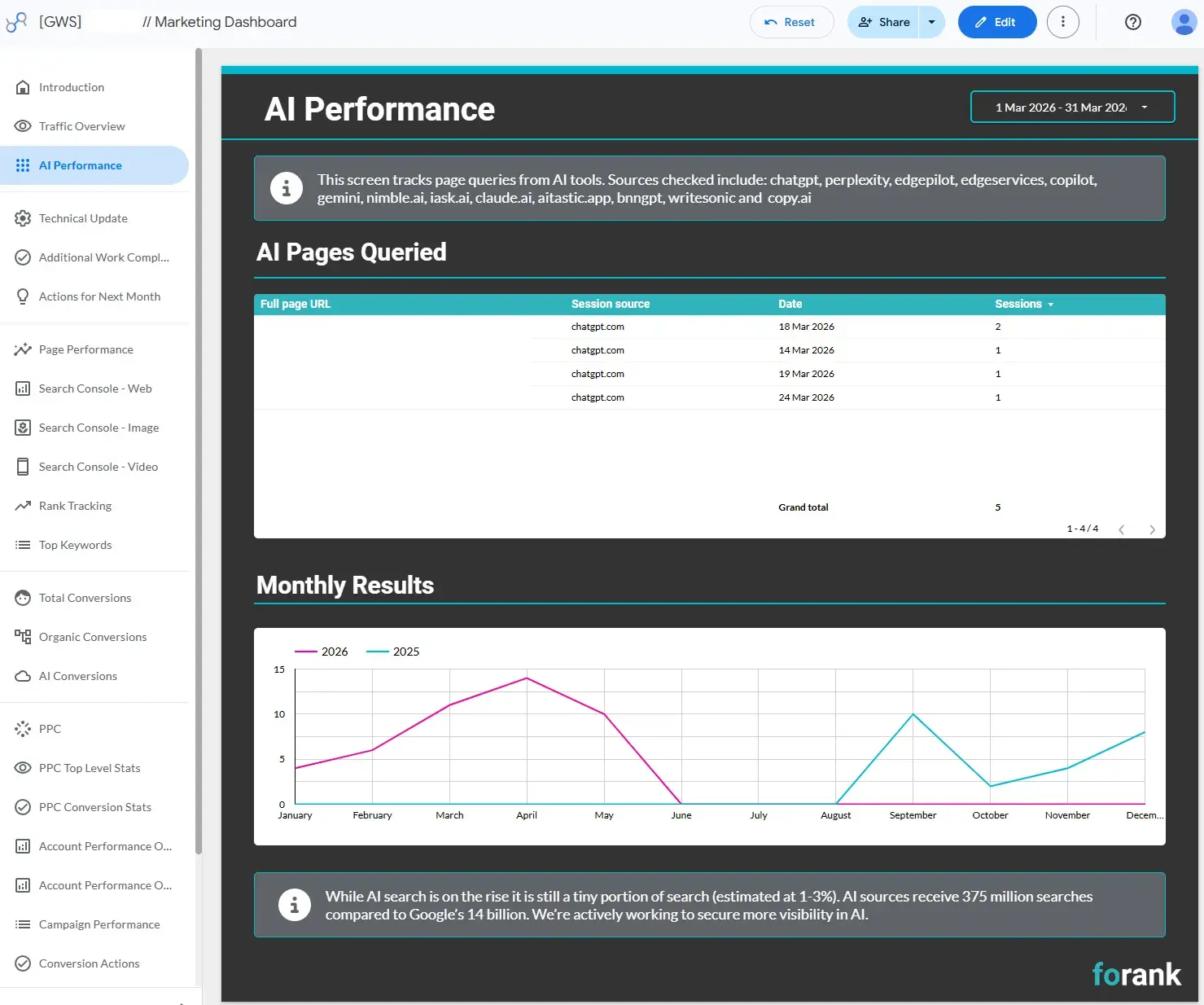Click the Traffic Overview eye icon

point(23,126)
